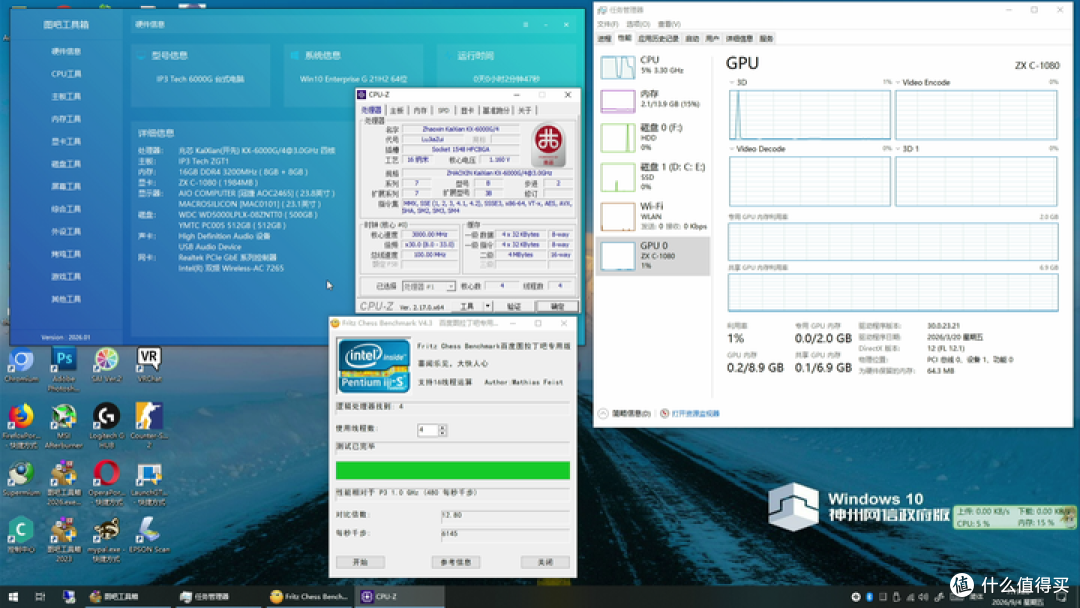Select 内存 memory in Task Manager list
Image resolution: width=1080 pixels, height=608 pixels.
(652, 100)
